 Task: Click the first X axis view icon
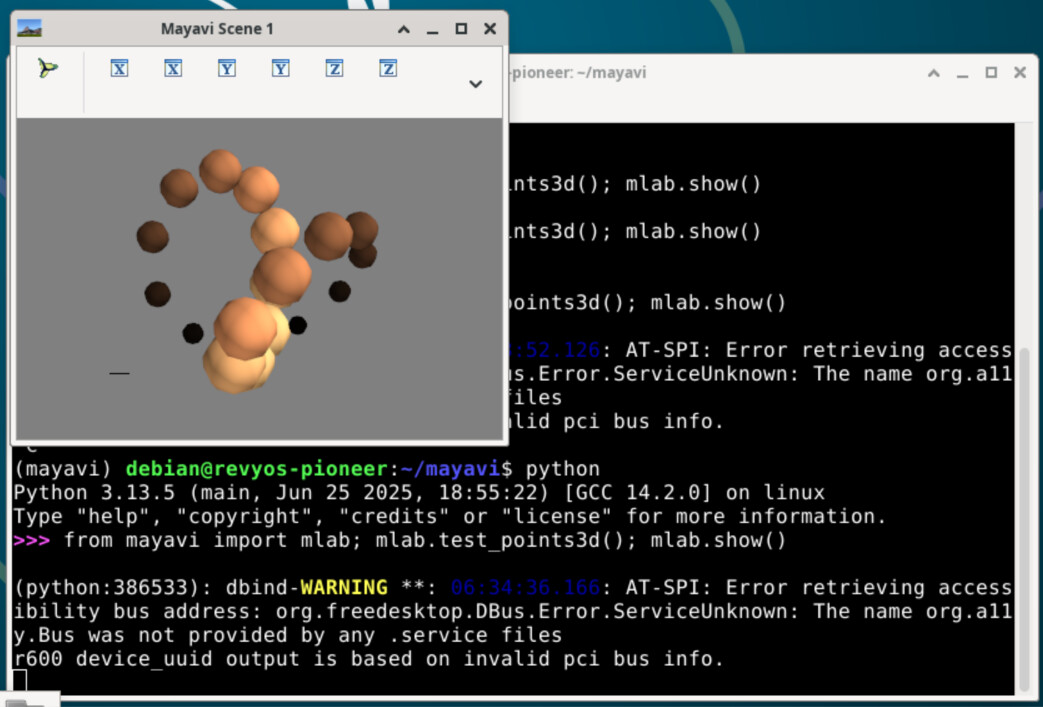pyautogui.click(x=119, y=69)
